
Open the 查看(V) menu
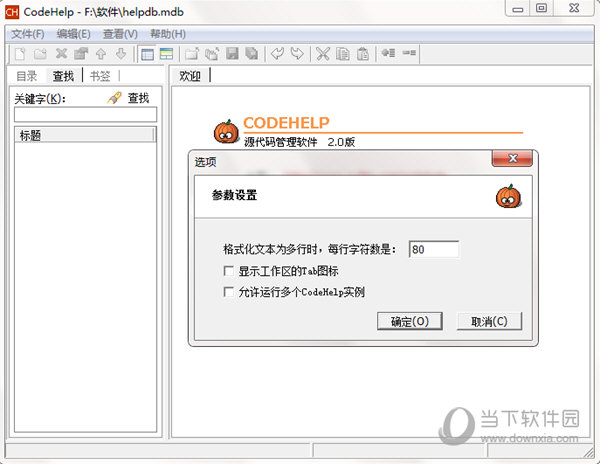120,34
